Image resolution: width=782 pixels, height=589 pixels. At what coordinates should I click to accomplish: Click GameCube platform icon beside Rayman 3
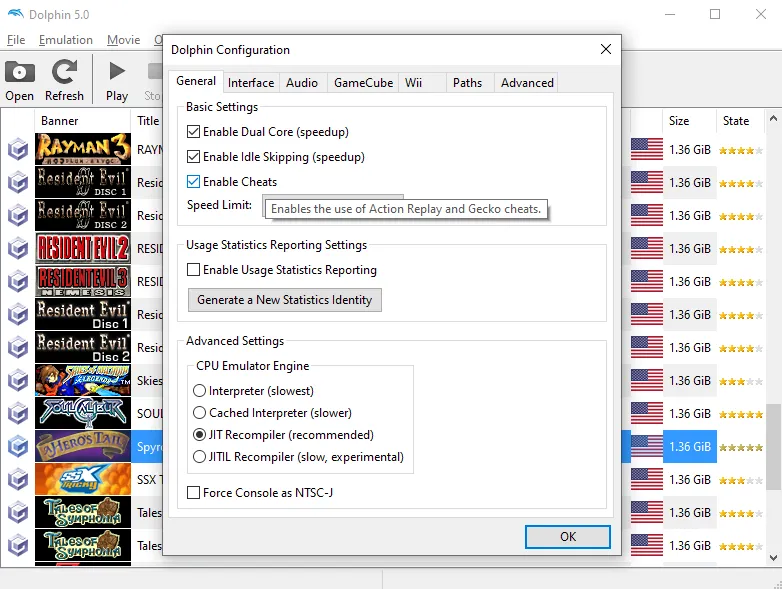[18, 150]
